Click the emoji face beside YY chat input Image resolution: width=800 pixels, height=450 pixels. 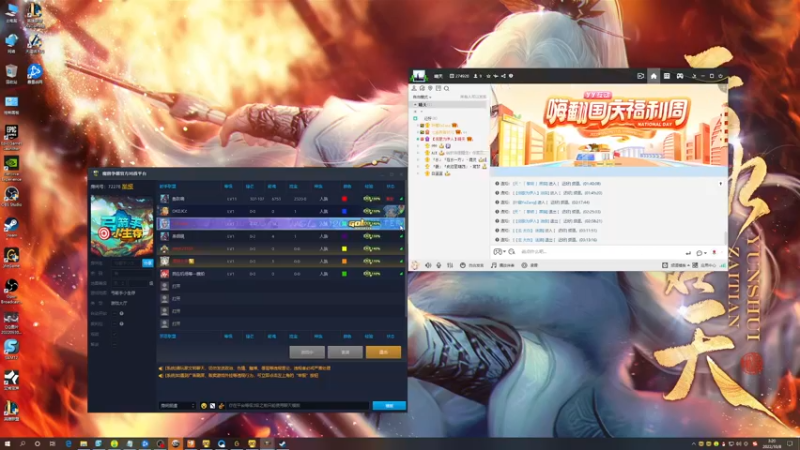(x=511, y=252)
